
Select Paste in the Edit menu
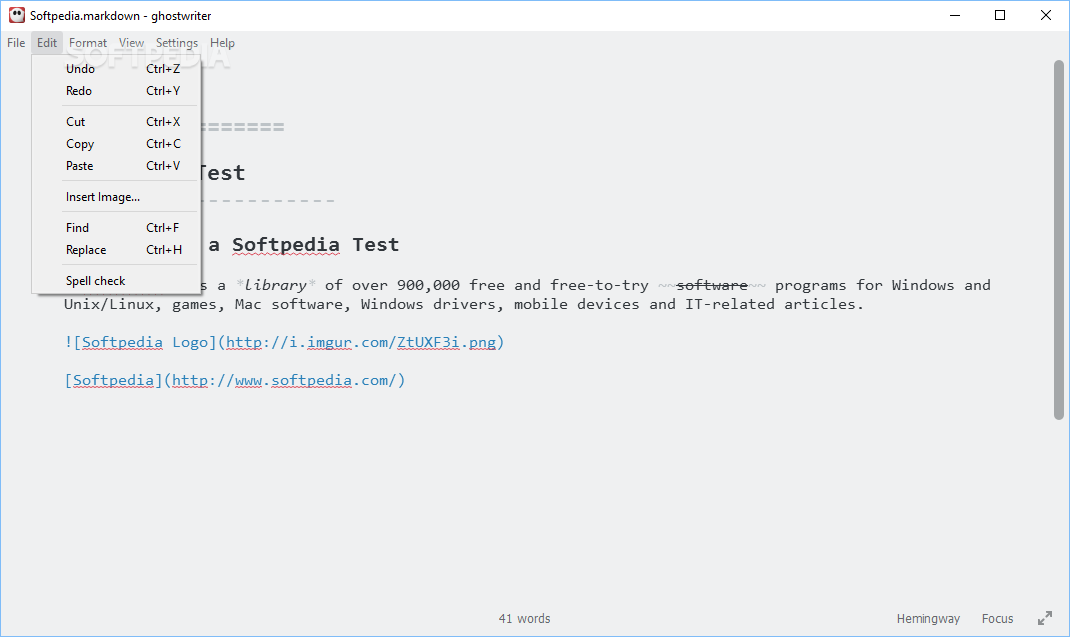tap(116, 166)
